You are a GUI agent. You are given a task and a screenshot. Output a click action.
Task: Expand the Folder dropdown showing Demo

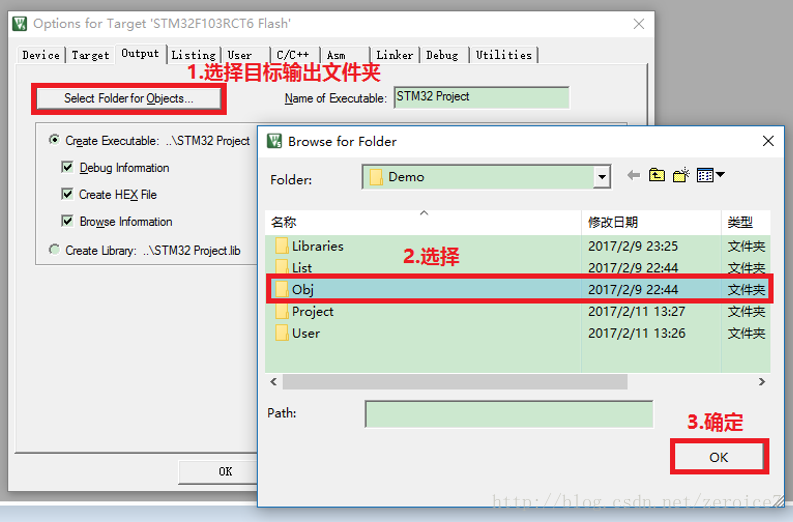(601, 177)
